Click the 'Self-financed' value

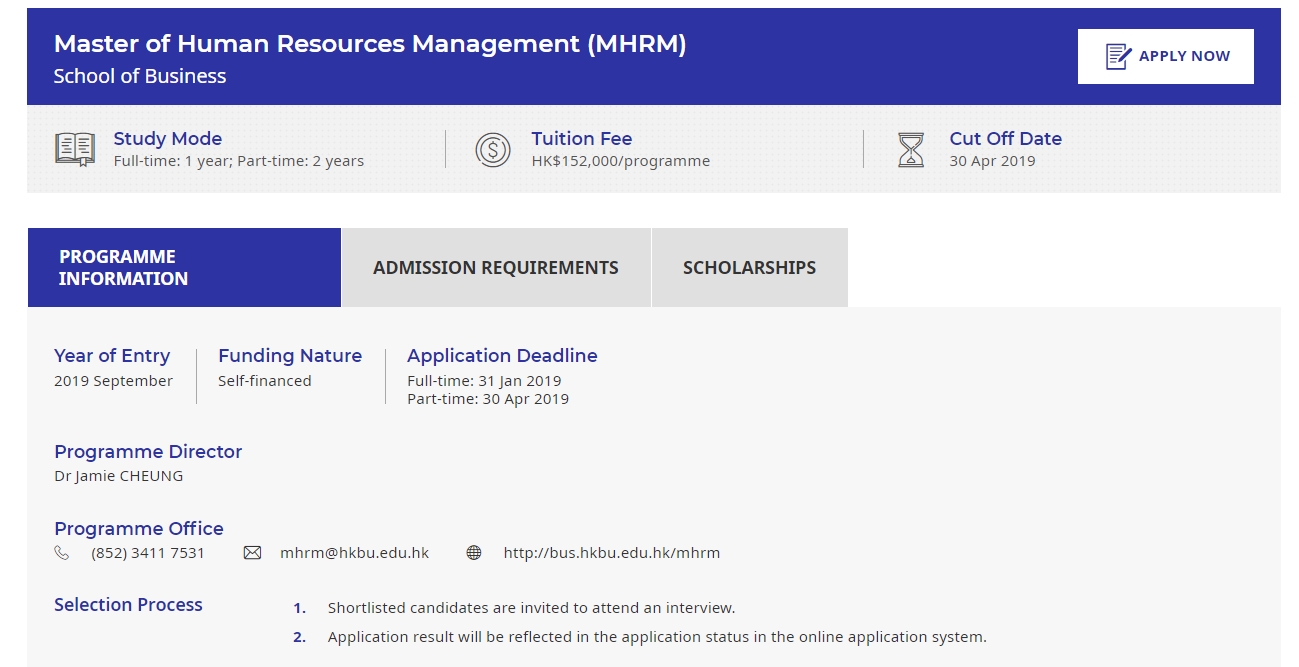(x=265, y=381)
